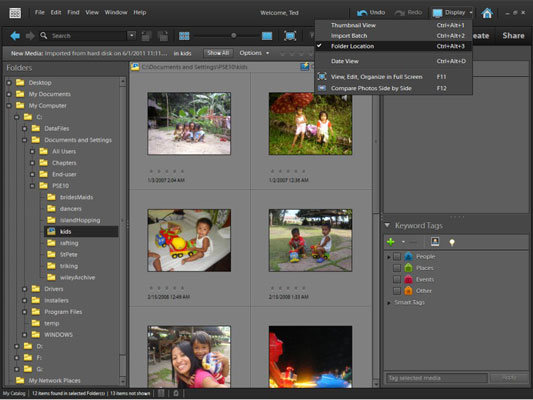The height and width of the screenshot is (400, 533).
Task: Check the Places keyword tag checkbox
Action: coord(397,268)
